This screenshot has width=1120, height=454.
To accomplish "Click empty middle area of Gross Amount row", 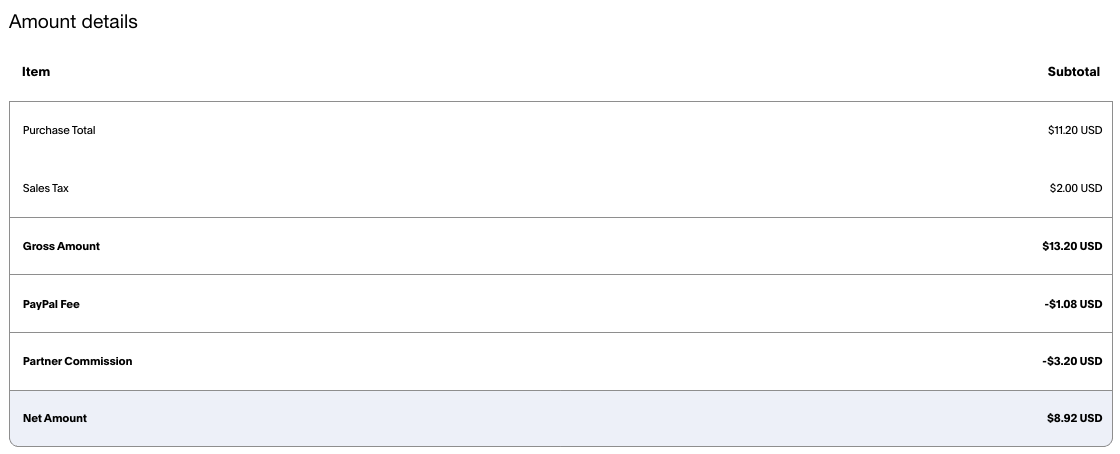I will point(561,246).
